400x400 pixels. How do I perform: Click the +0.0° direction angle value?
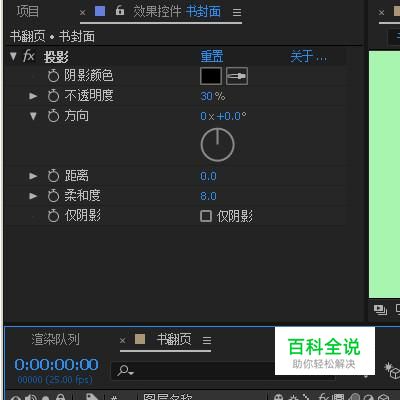232,116
